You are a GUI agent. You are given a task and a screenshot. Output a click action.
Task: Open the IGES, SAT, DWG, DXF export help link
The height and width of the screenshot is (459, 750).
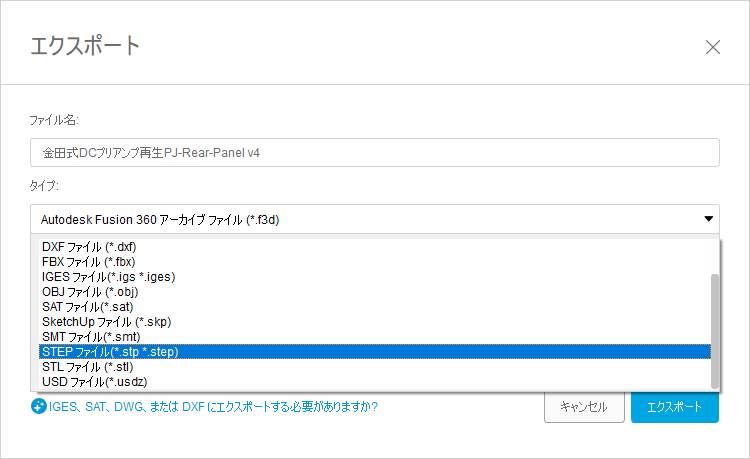click(x=213, y=407)
